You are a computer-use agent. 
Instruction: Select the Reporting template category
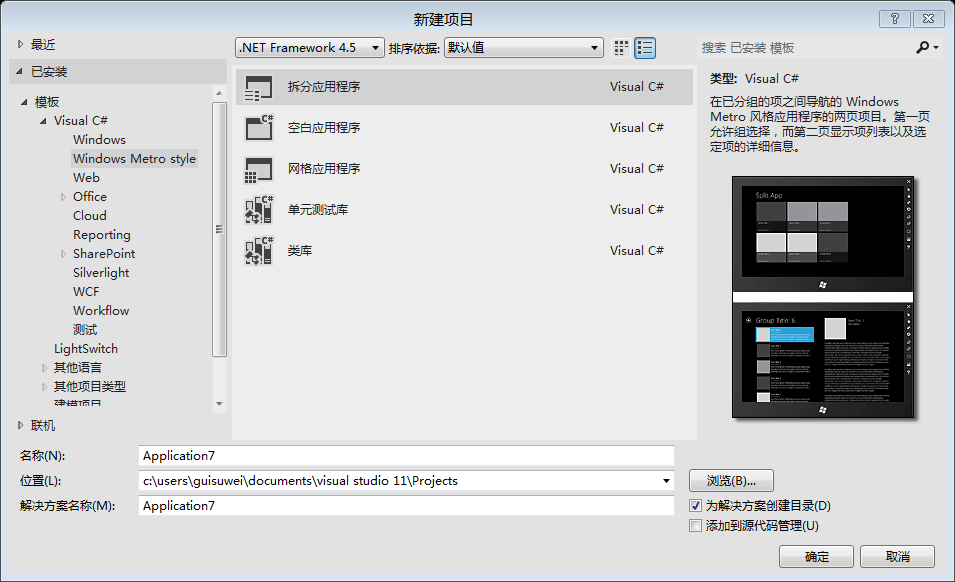(102, 235)
